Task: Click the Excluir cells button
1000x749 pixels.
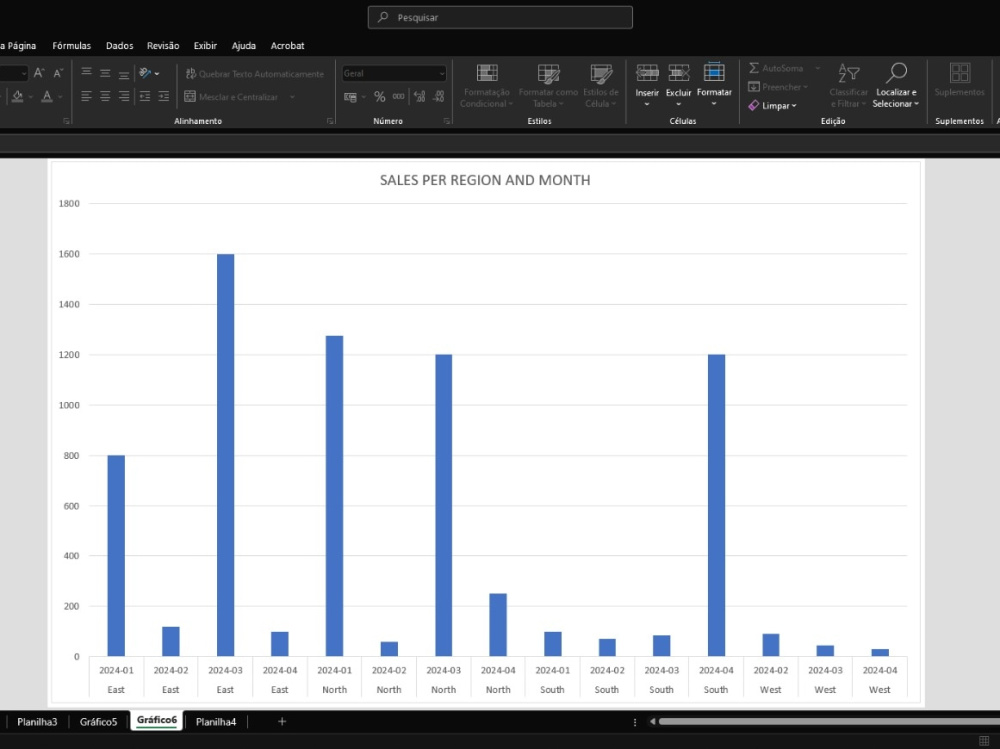Action: 679,85
